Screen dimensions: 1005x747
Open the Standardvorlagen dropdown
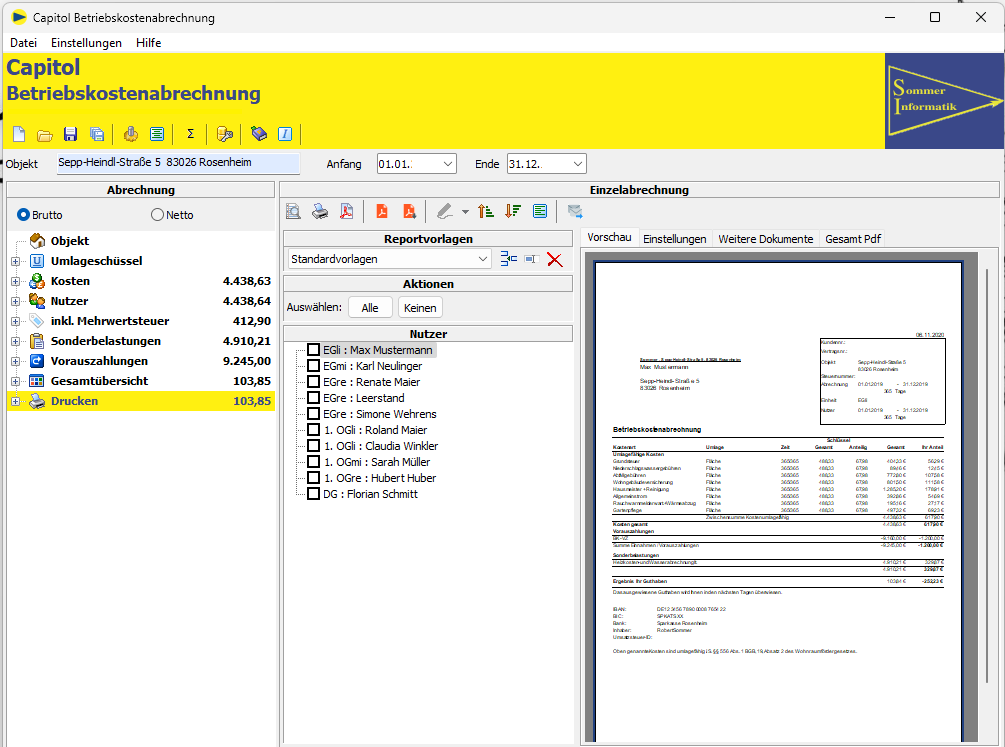[x=483, y=259]
